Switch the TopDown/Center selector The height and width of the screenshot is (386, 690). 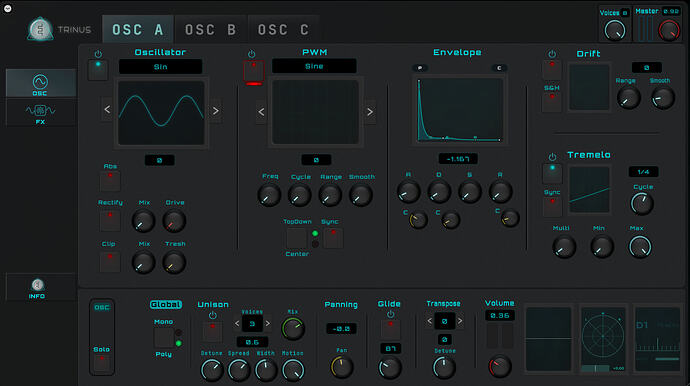tap(297, 238)
